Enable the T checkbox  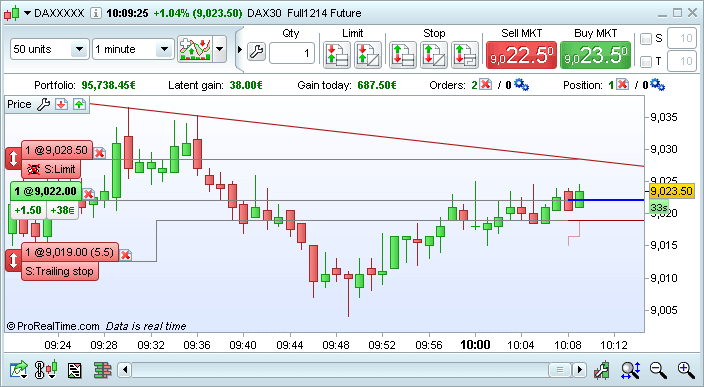[x=646, y=62]
